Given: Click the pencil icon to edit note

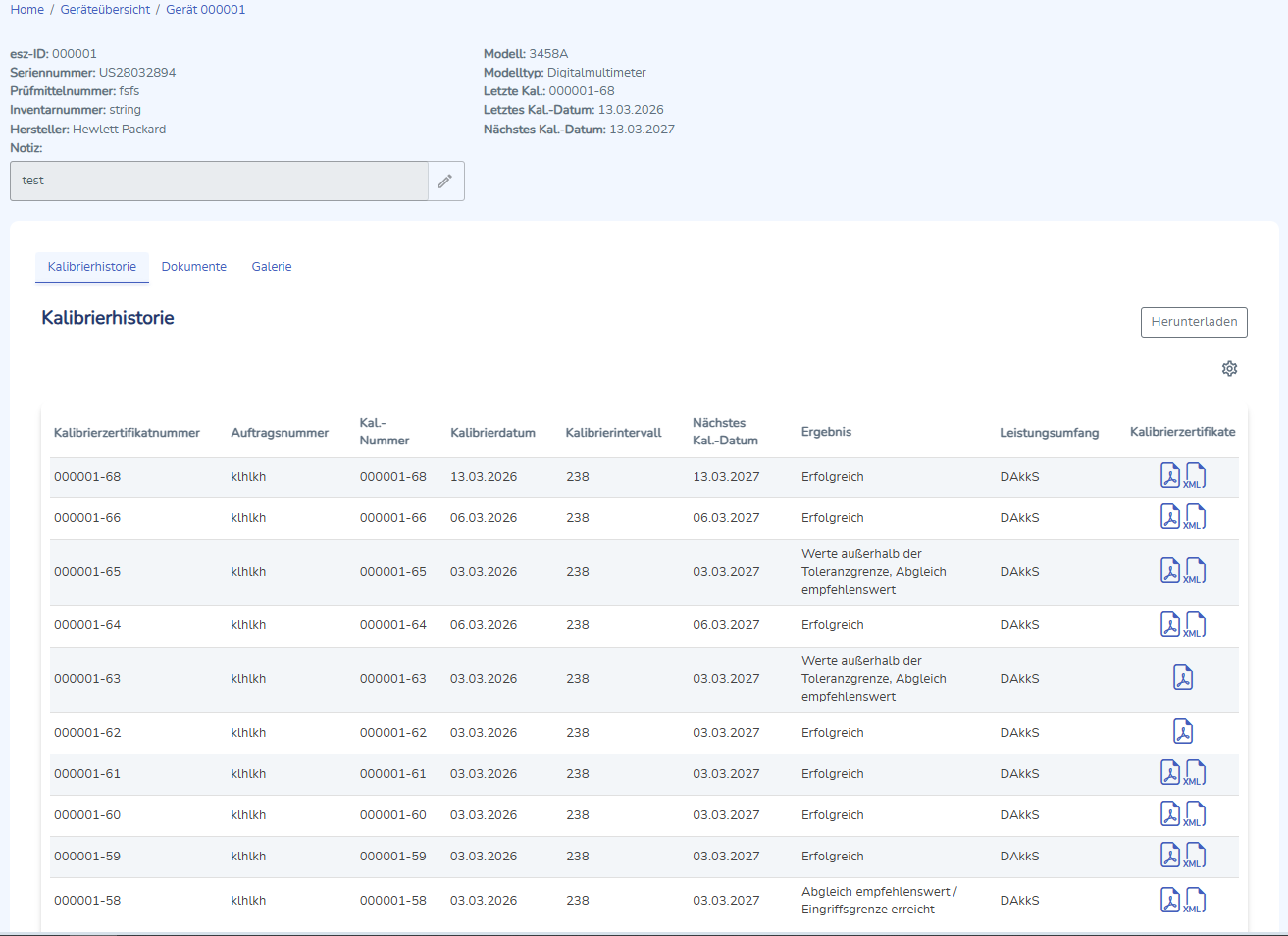Looking at the screenshot, I should [445, 181].
